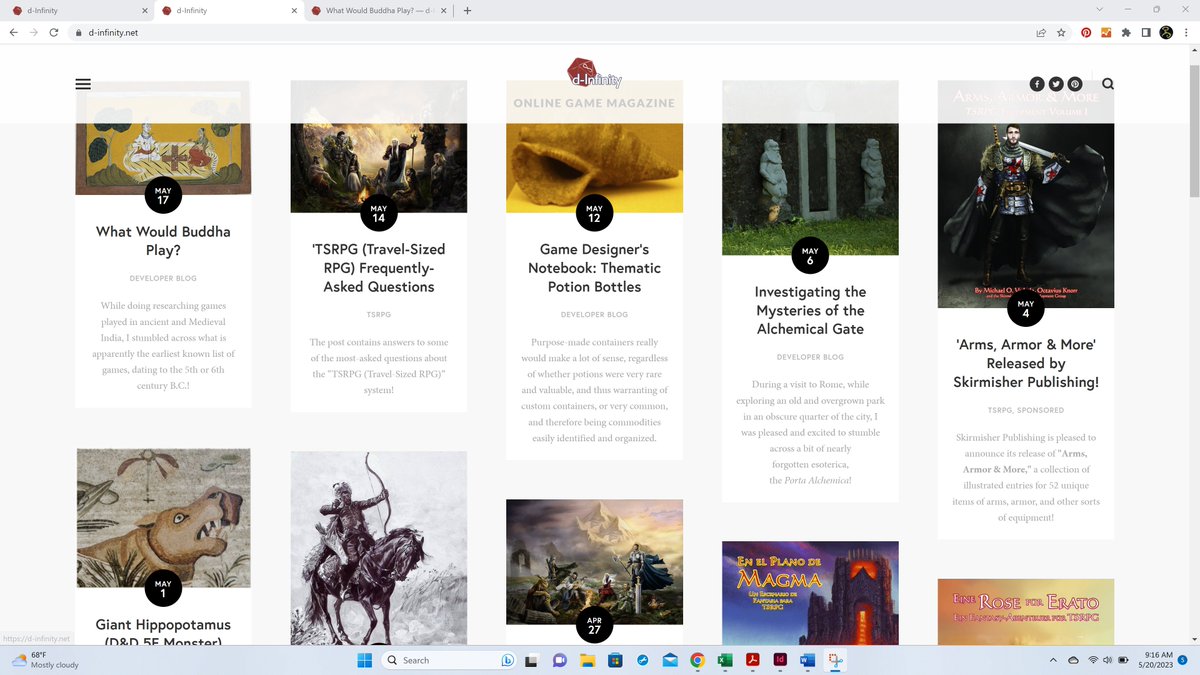Image resolution: width=1200 pixels, height=675 pixels.
Task: Open d-Infinity's Twitter icon in header
Action: click(1056, 84)
